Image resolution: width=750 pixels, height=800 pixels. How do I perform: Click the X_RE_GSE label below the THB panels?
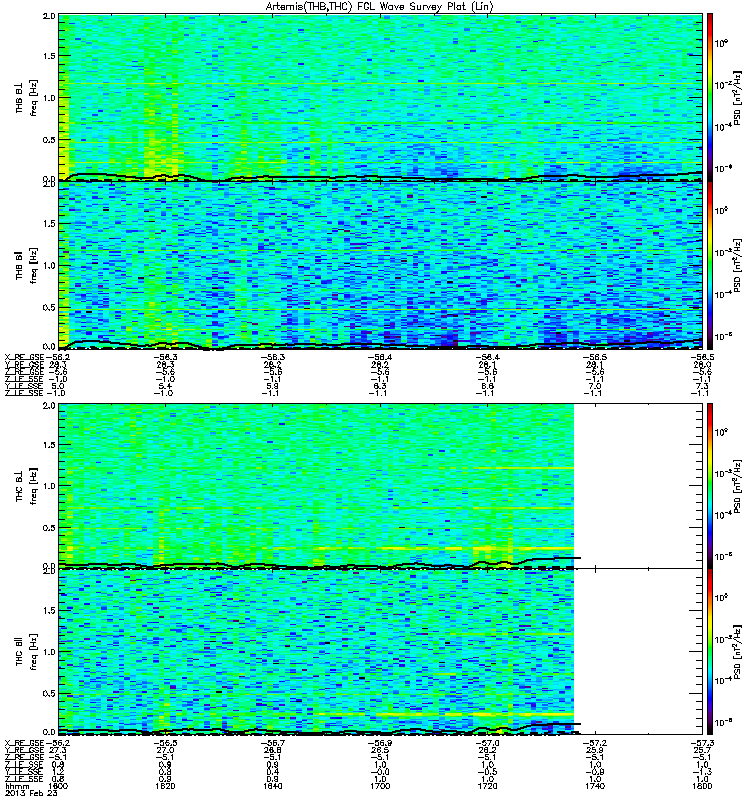pos(24,357)
